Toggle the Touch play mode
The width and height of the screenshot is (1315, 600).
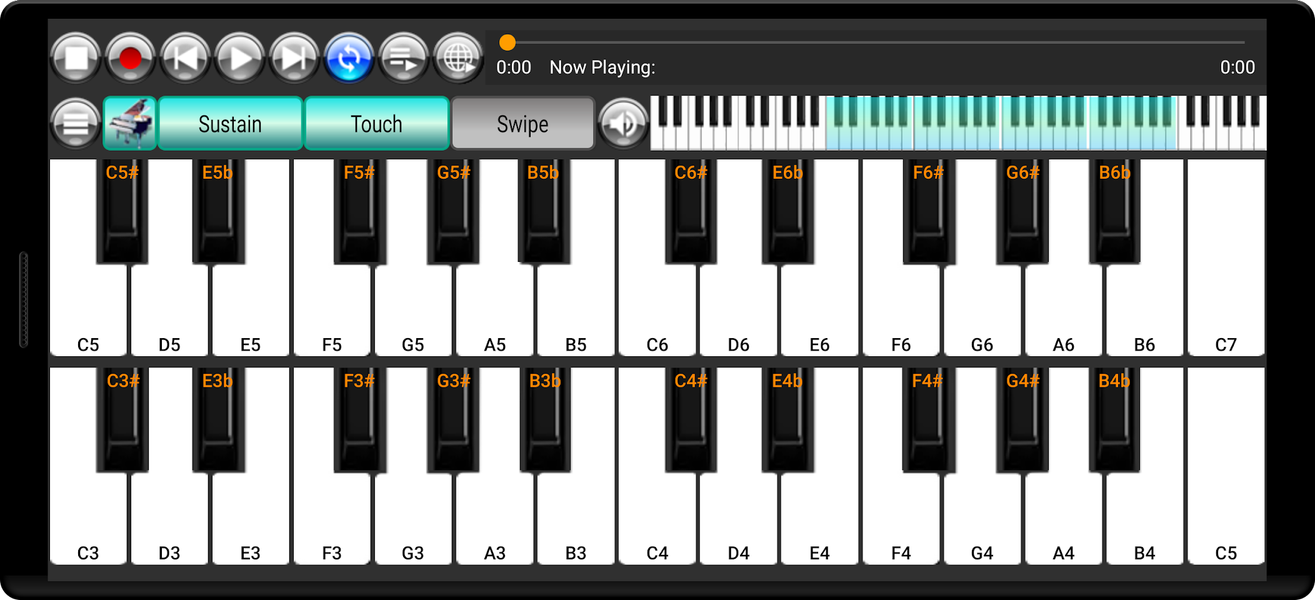click(377, 123)
